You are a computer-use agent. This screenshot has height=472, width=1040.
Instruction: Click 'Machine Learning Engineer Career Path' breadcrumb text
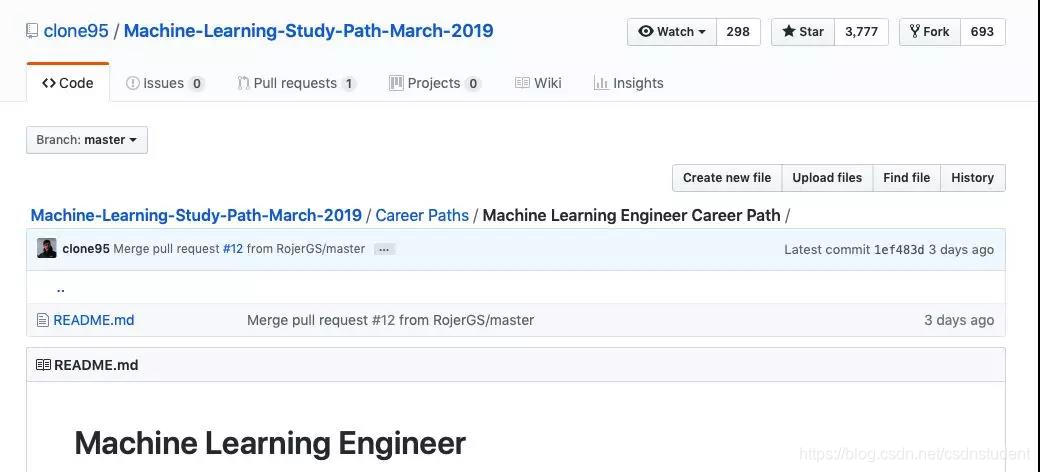pos(631,215)
